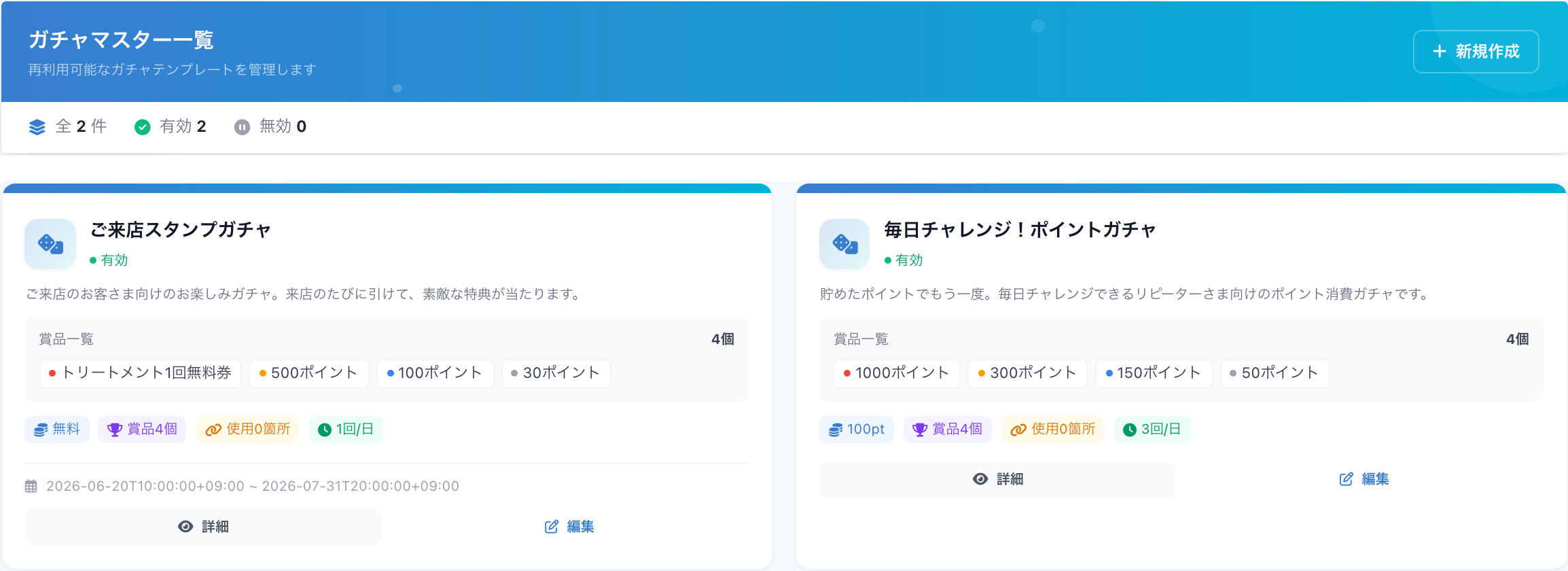Click the description starting ご来店のお客さま向け
This screenshot has width=1568, height=571.
tap(304, 294)
